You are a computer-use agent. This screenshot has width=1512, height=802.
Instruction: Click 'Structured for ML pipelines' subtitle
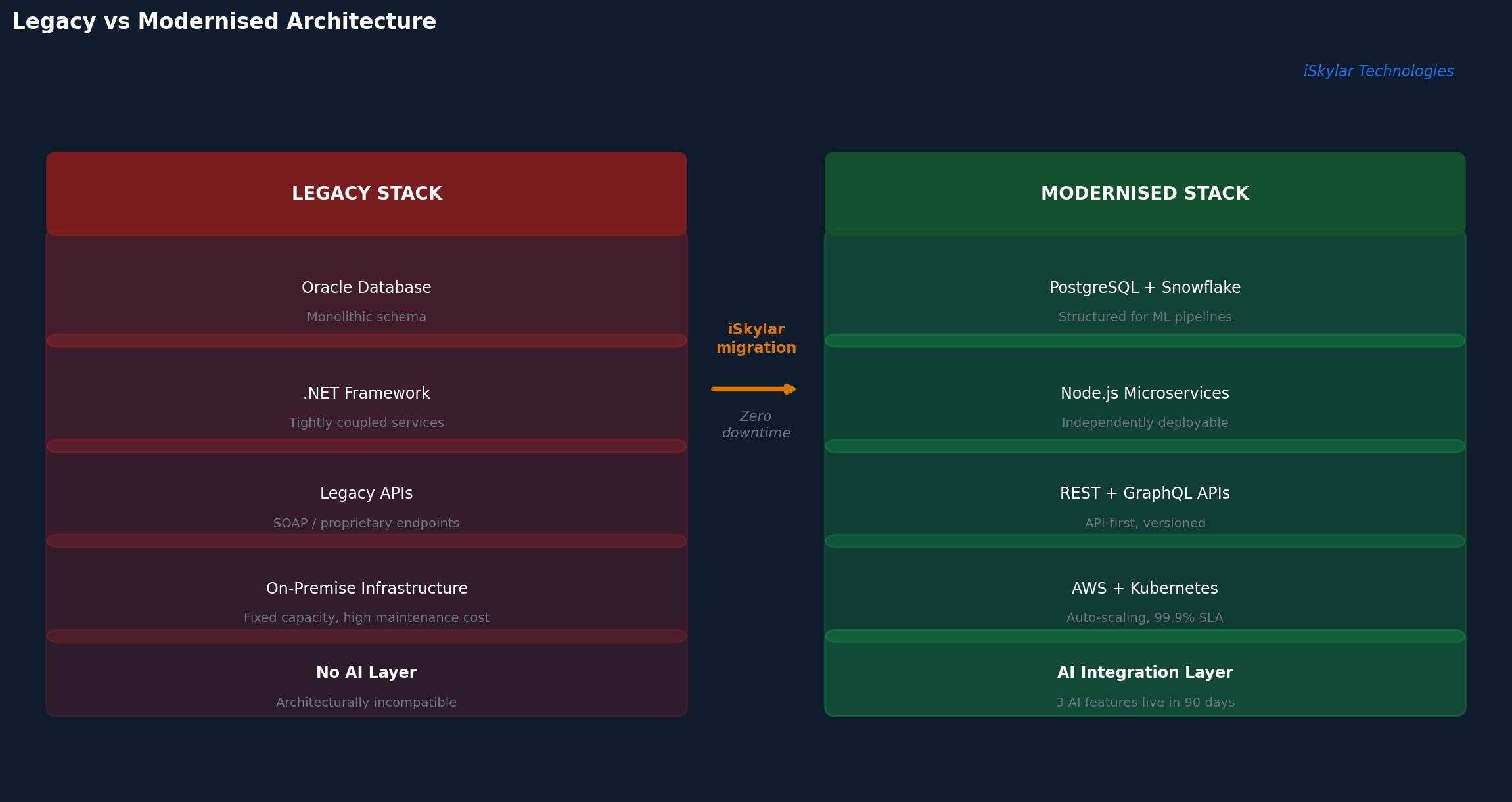point(1145,317)
